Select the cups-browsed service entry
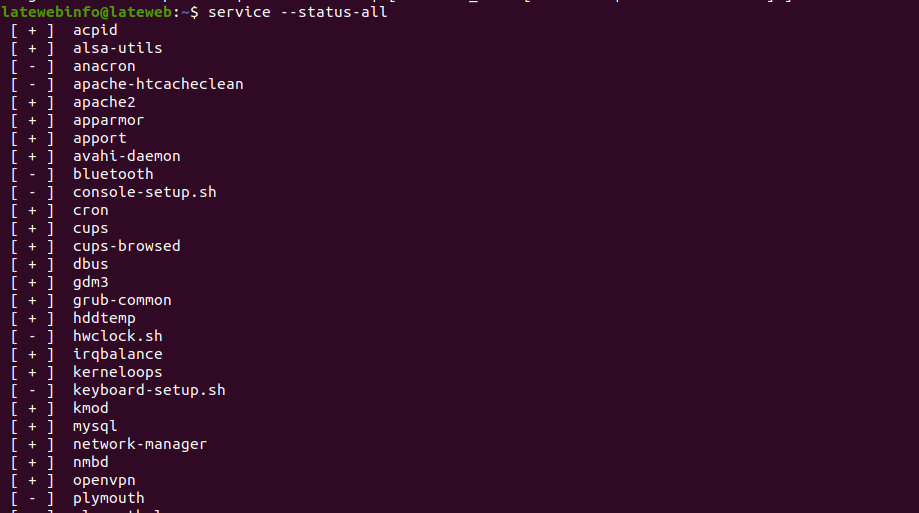919x513 pixels. (x=126, y=246)
